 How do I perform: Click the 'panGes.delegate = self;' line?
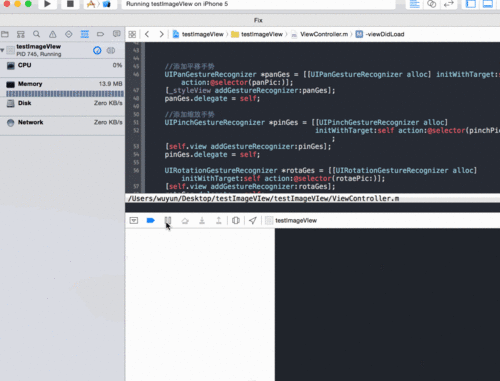pyautogui.click(x=212, y=99)
